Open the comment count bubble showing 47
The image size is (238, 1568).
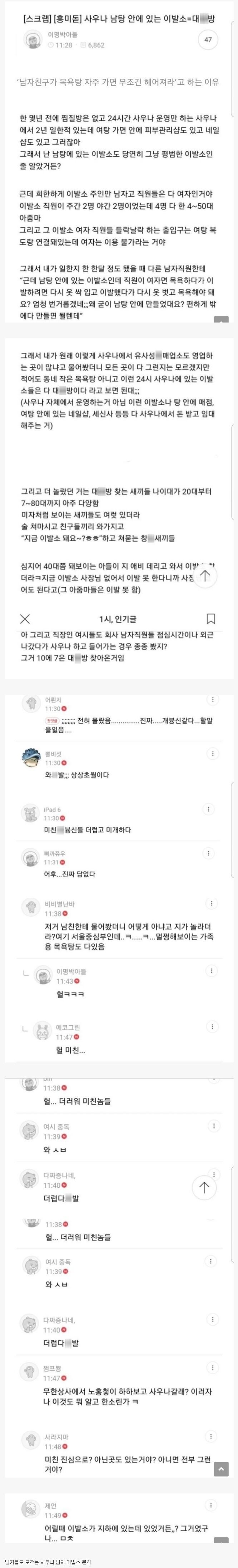[208, 40]
